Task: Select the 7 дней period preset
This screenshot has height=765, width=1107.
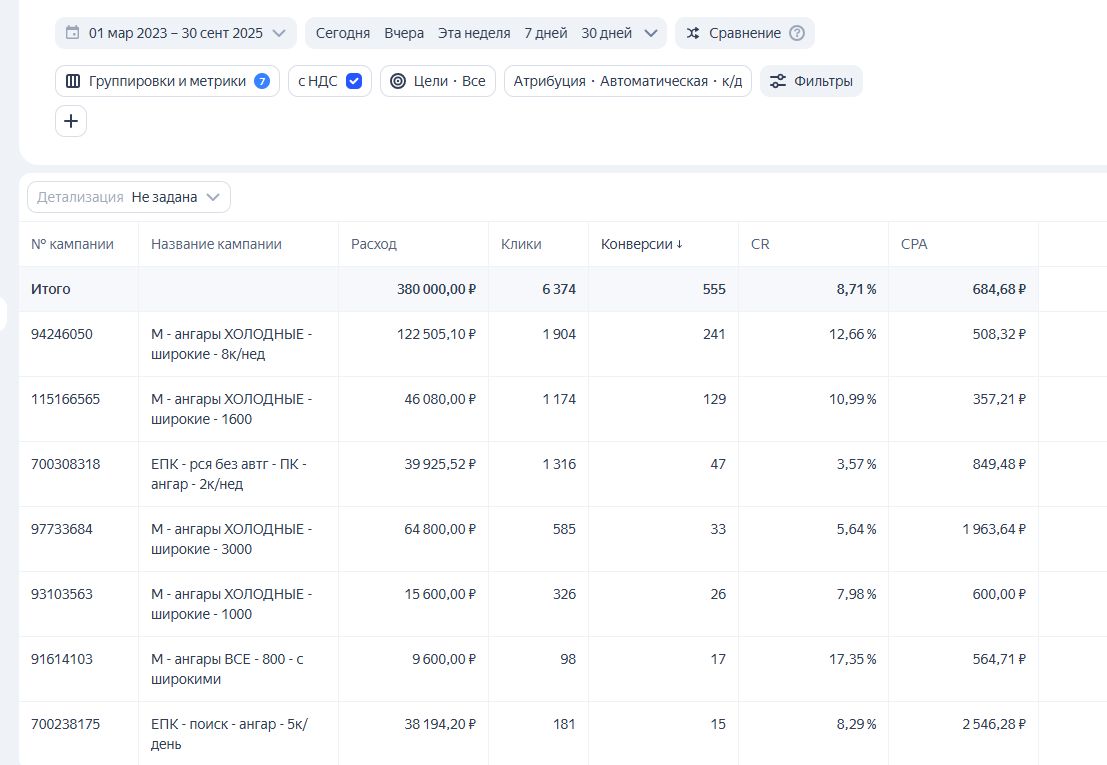Action: click(x=545, y=33)
